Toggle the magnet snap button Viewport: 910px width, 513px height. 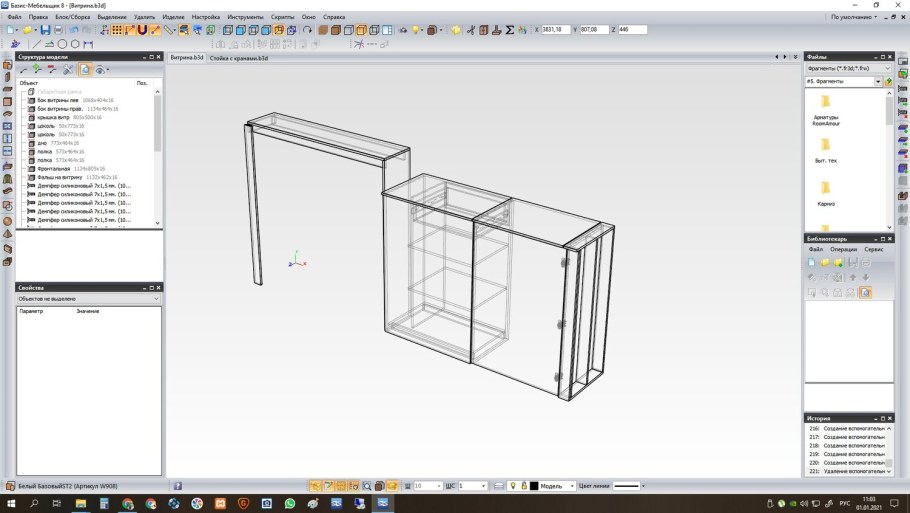(x=143, y=30)
